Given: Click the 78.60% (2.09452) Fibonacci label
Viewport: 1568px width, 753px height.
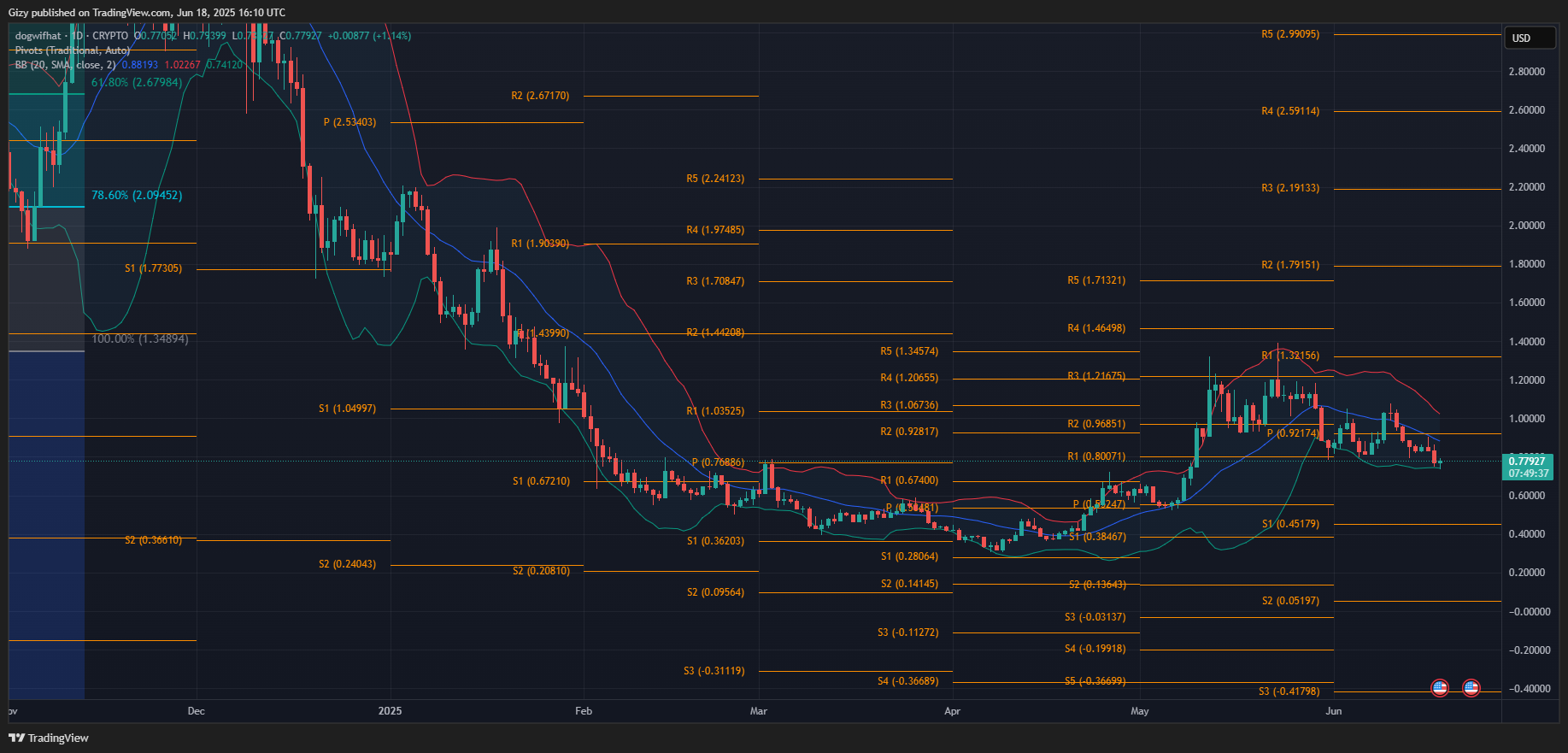Looking at the screenshot, I should 137,196.
